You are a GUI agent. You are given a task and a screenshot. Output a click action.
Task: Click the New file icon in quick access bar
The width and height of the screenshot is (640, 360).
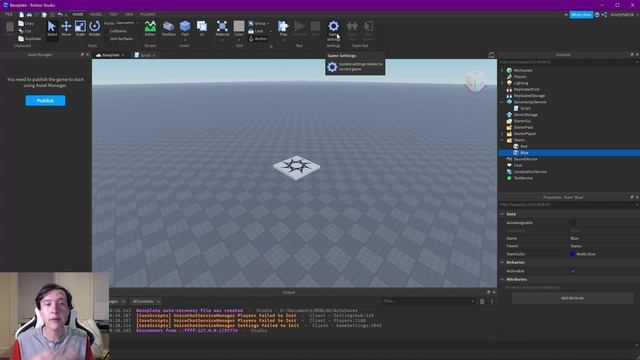[x=21, y=15]
